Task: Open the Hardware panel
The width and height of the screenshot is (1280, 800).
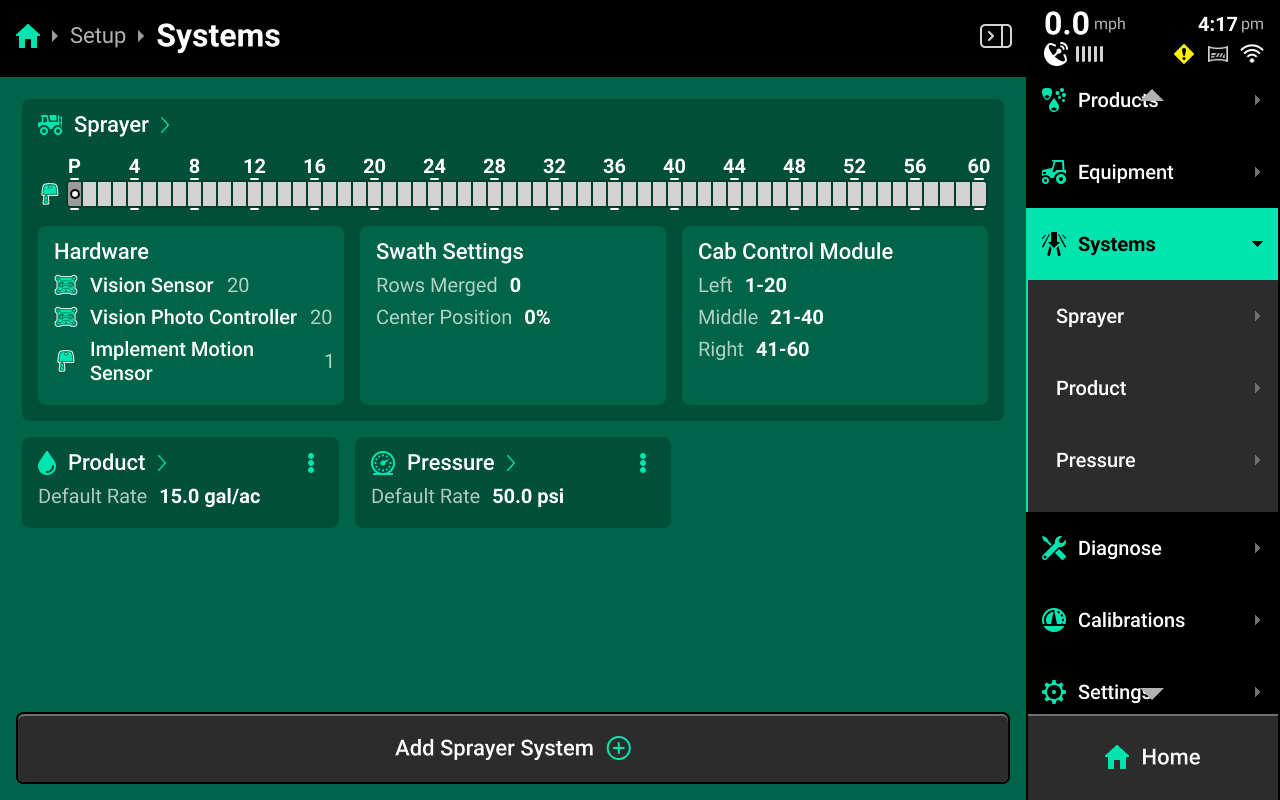Action: tap(191, 315)
